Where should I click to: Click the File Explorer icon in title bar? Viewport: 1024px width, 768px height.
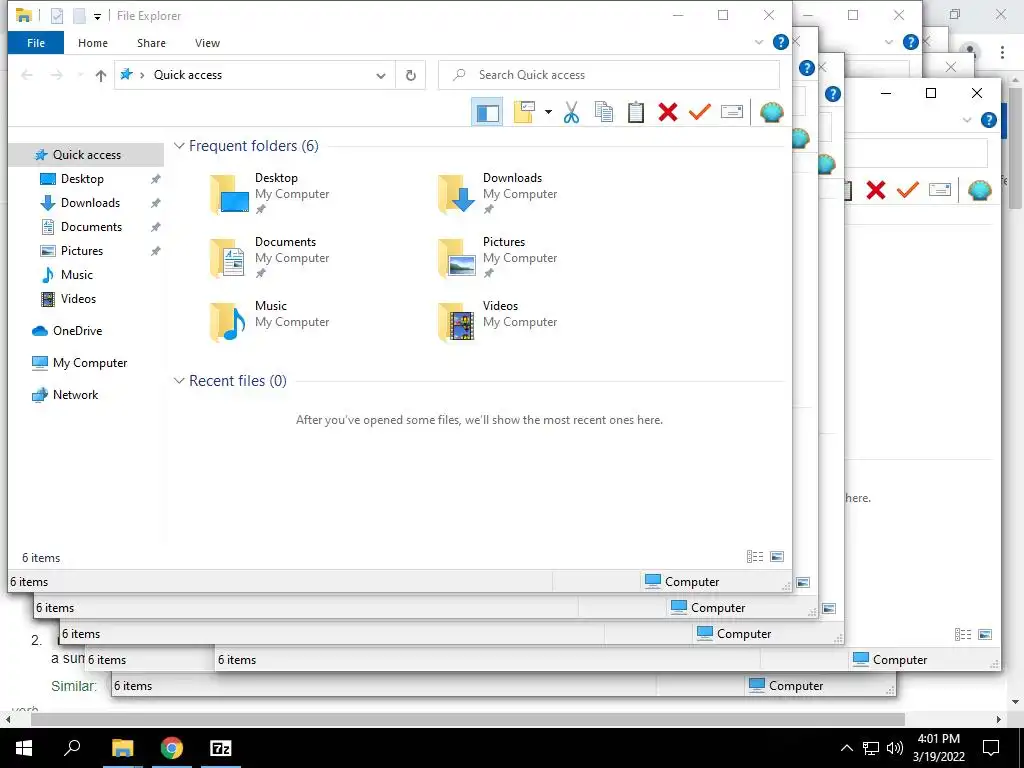point(24,16)
